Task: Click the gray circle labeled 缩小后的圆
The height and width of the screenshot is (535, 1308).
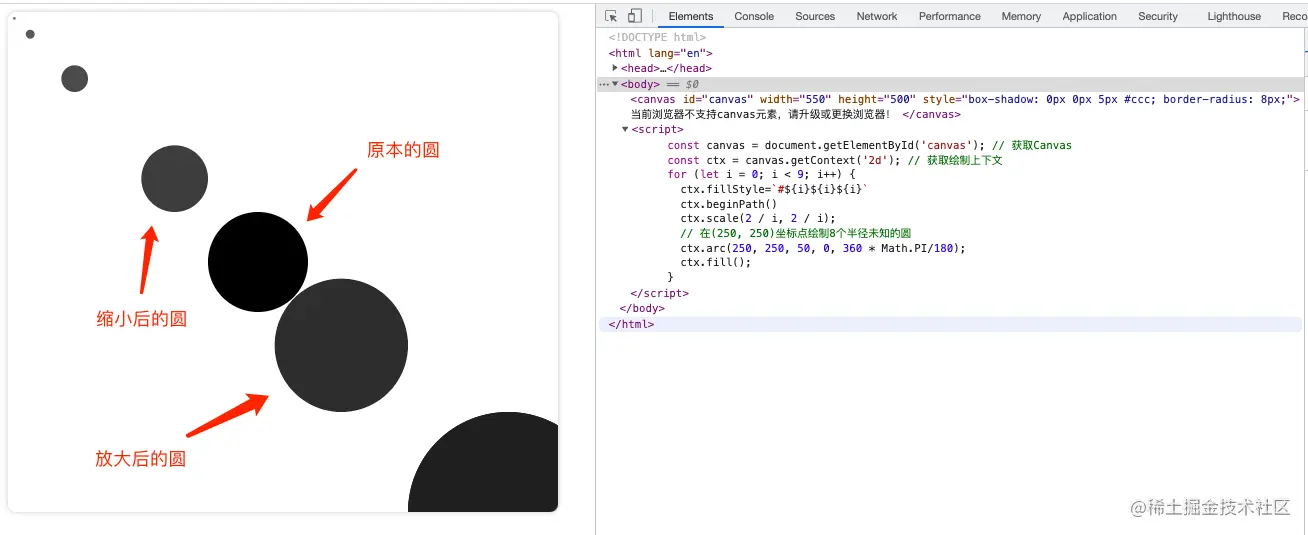Action: [x=174, y=179]
